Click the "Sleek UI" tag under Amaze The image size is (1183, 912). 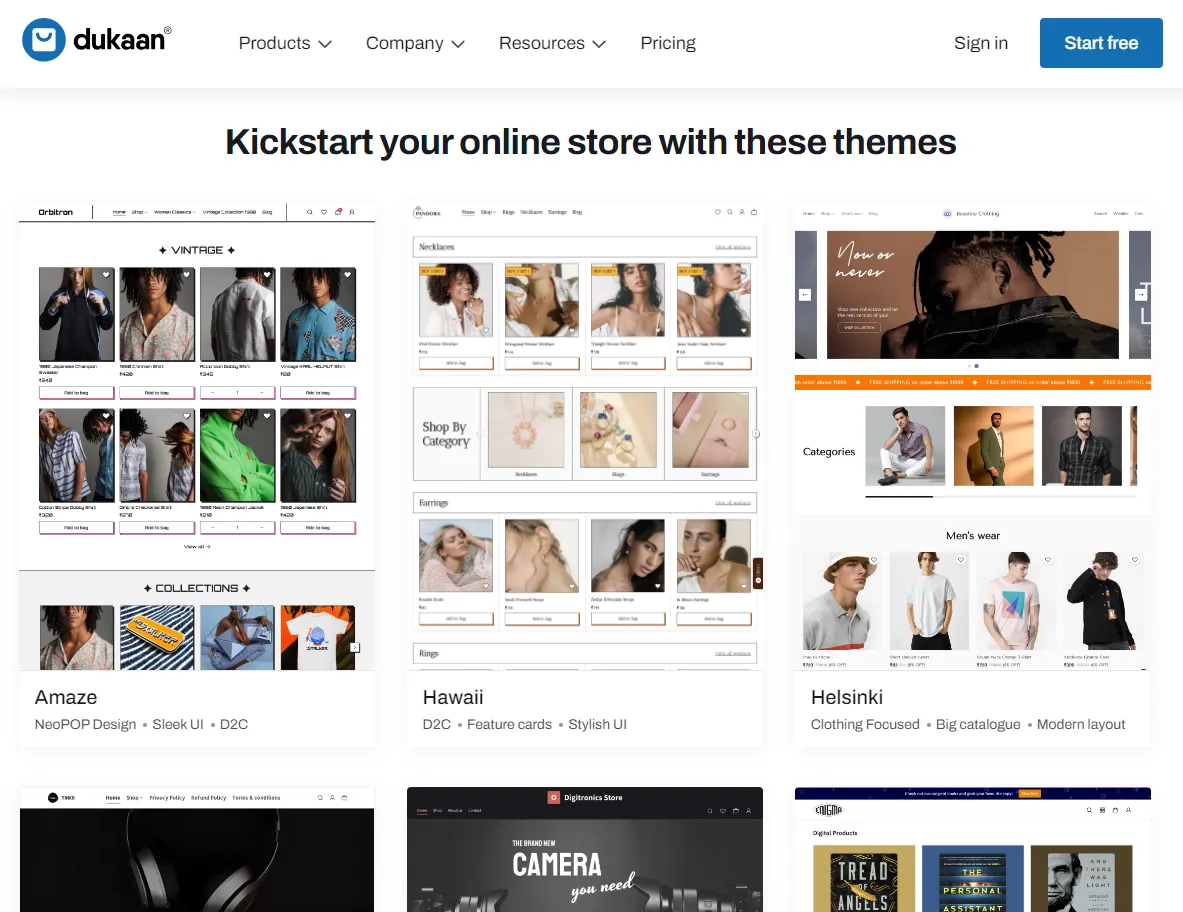tap(178, 724)
